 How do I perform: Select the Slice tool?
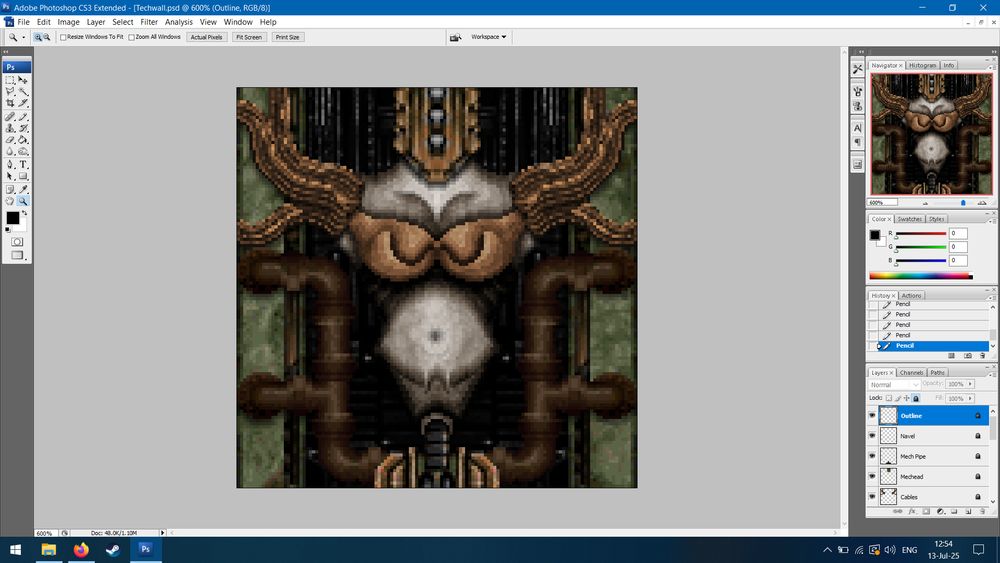(x=23, y=103)
